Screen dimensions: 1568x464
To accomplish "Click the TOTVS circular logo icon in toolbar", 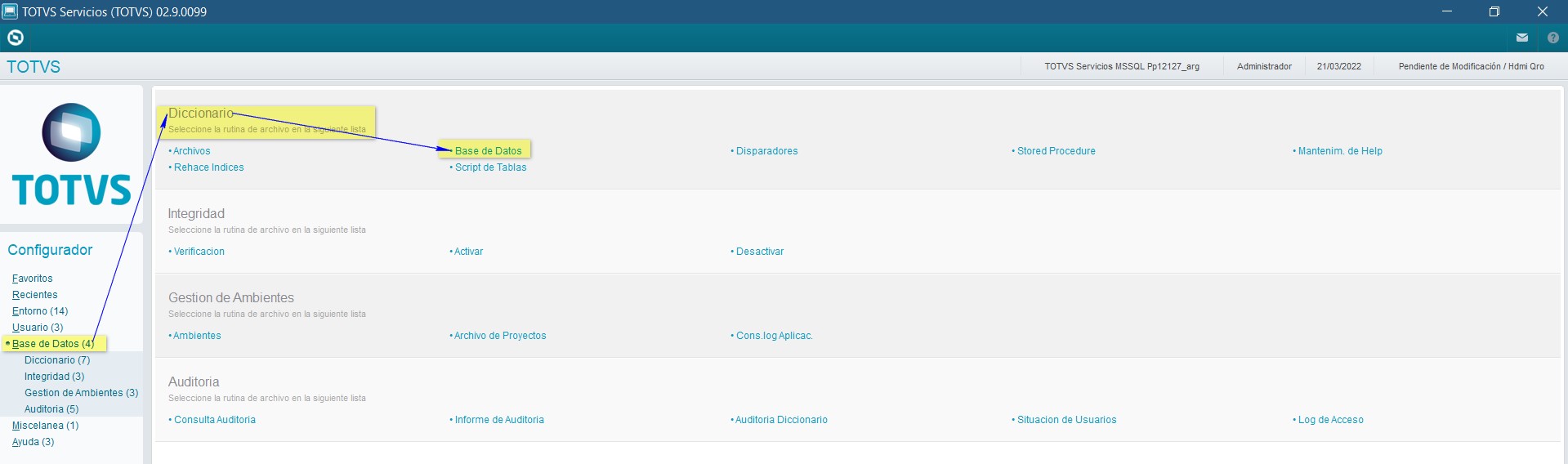I will click(x=16, y=38).
